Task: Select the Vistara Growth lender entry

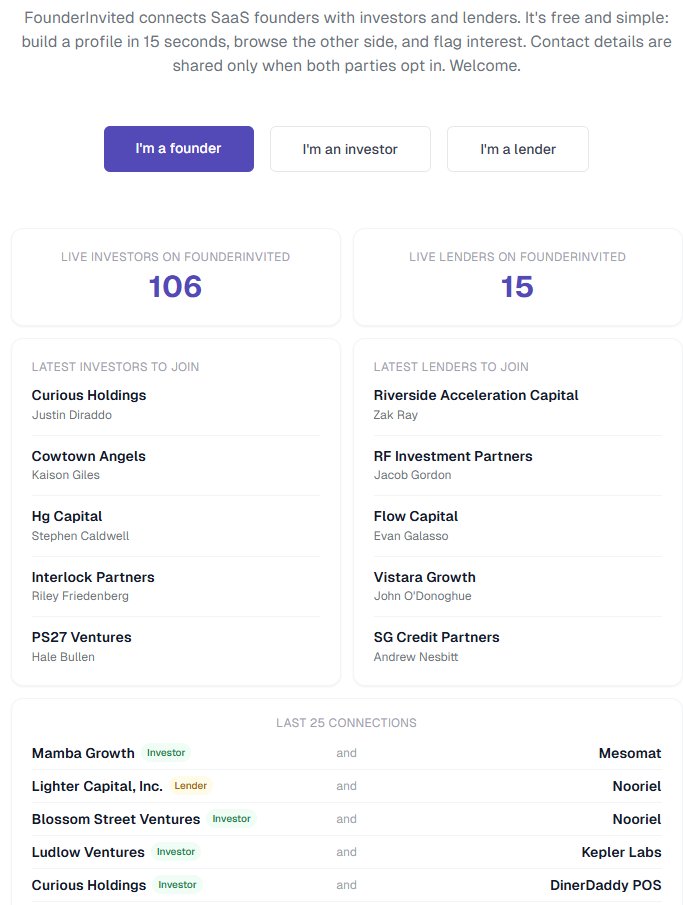Action: tap(424, 577)
